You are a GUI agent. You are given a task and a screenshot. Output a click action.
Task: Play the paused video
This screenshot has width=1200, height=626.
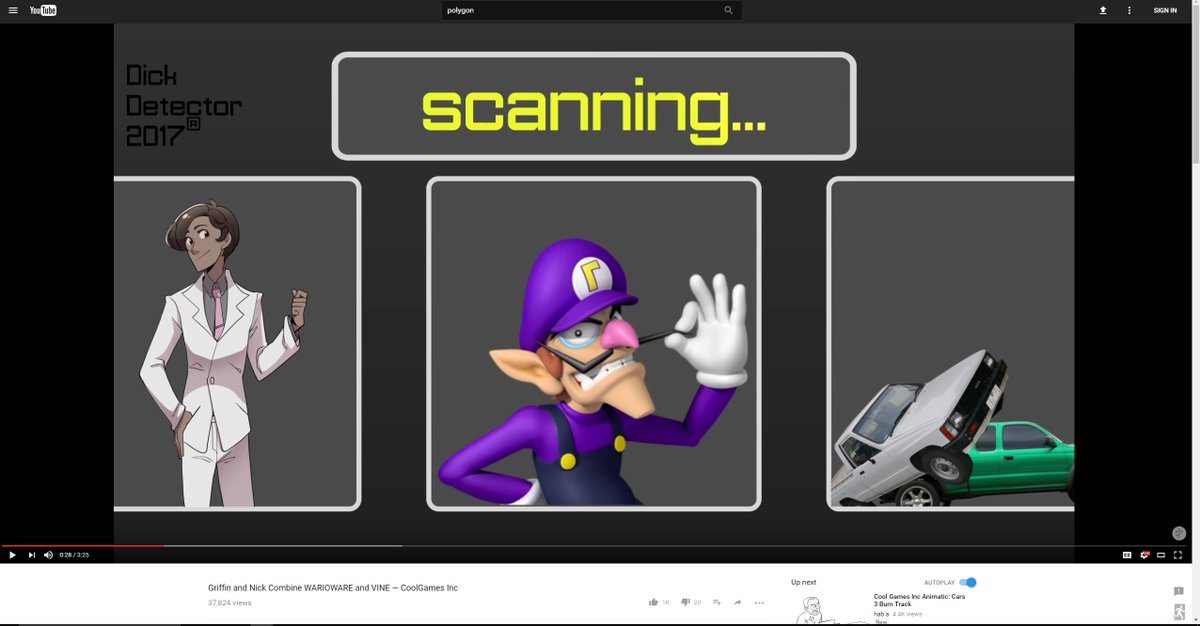13,555
